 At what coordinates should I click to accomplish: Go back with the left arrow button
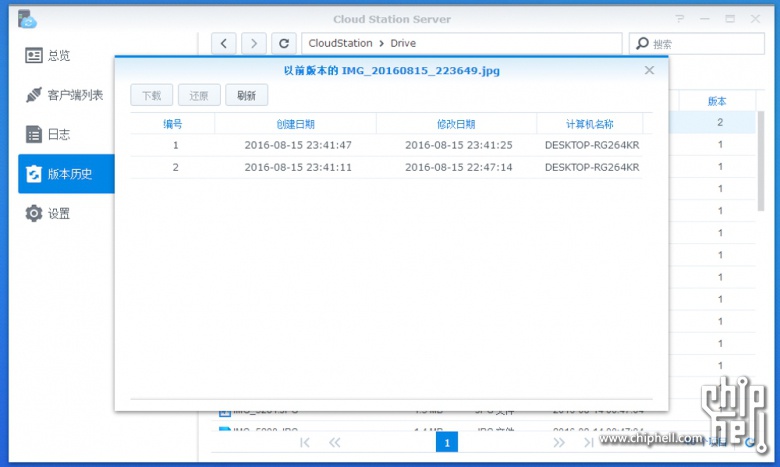click(x=224, y=43)
